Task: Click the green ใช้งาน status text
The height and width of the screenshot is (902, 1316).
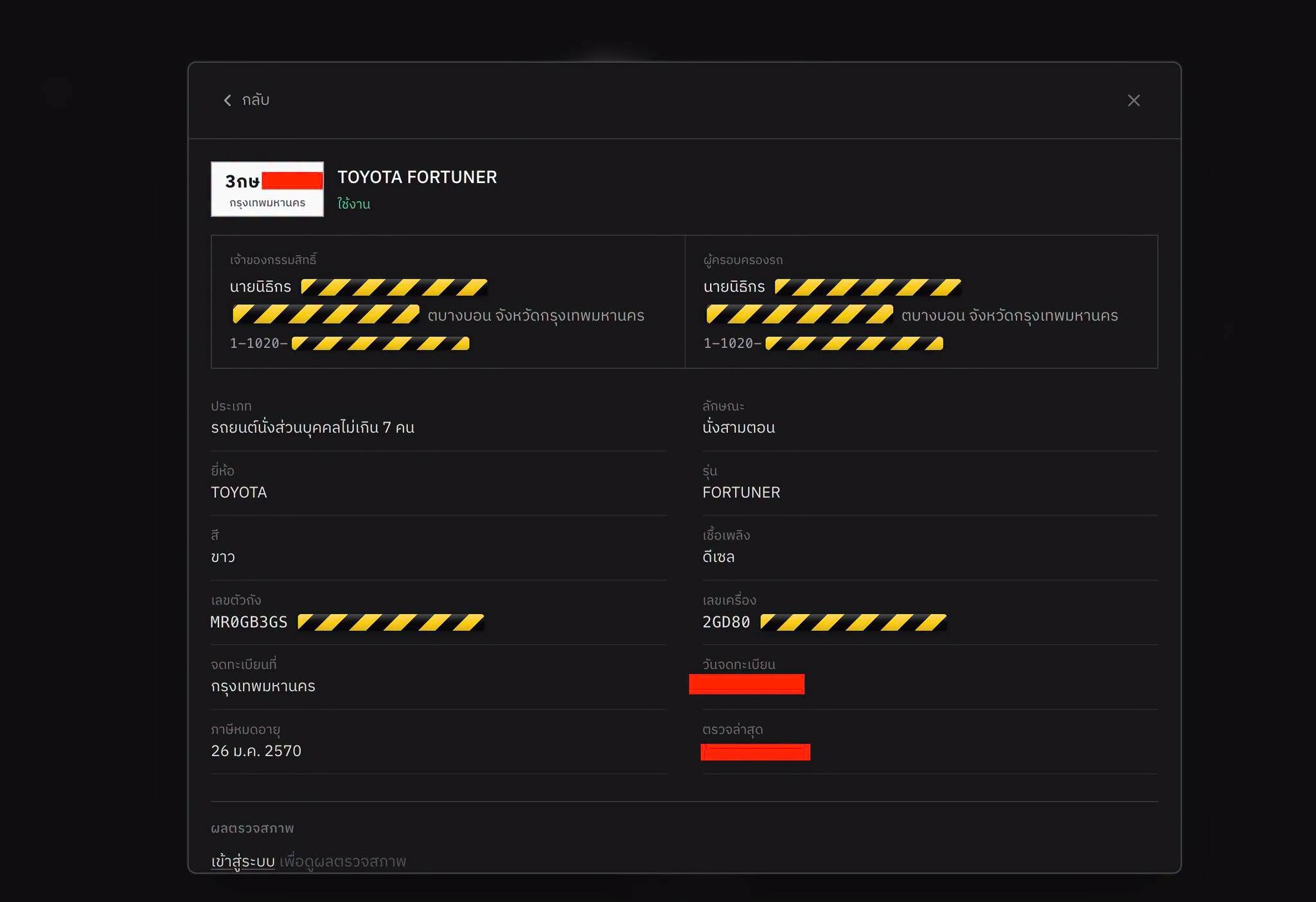Action: (354, 204)
